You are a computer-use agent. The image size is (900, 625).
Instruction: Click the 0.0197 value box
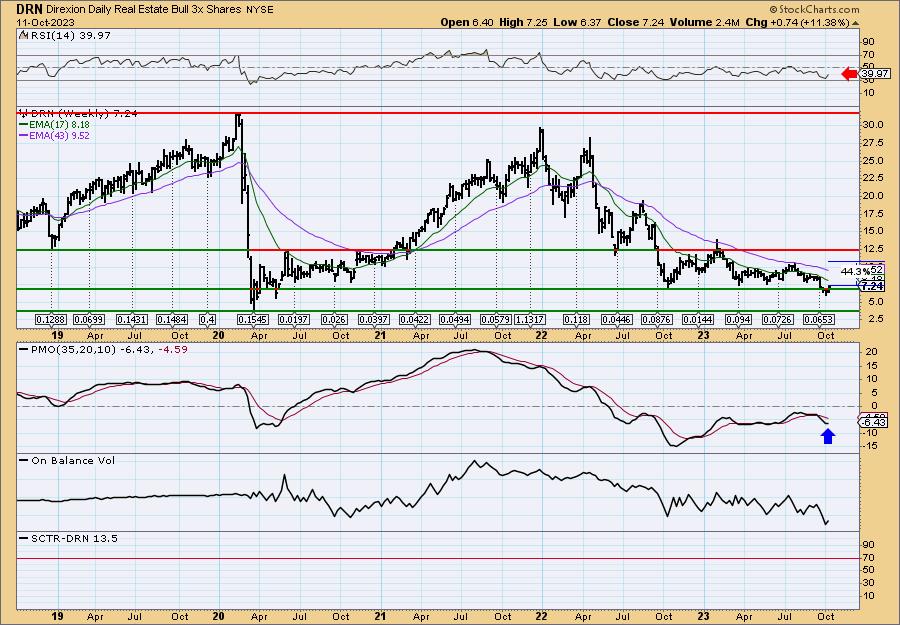pyautogui.click(x=293, y=319)
